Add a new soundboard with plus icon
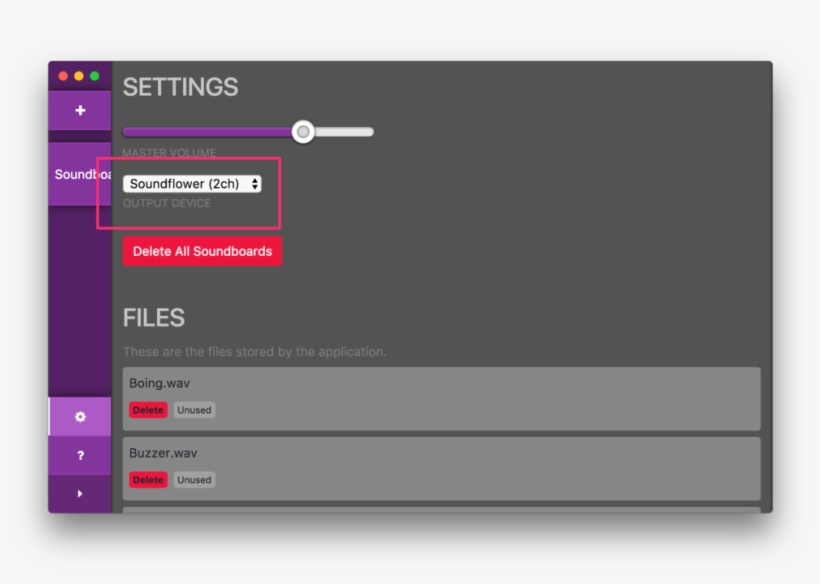Viewport: 820px width, 584px height. (x=80, y=110)
